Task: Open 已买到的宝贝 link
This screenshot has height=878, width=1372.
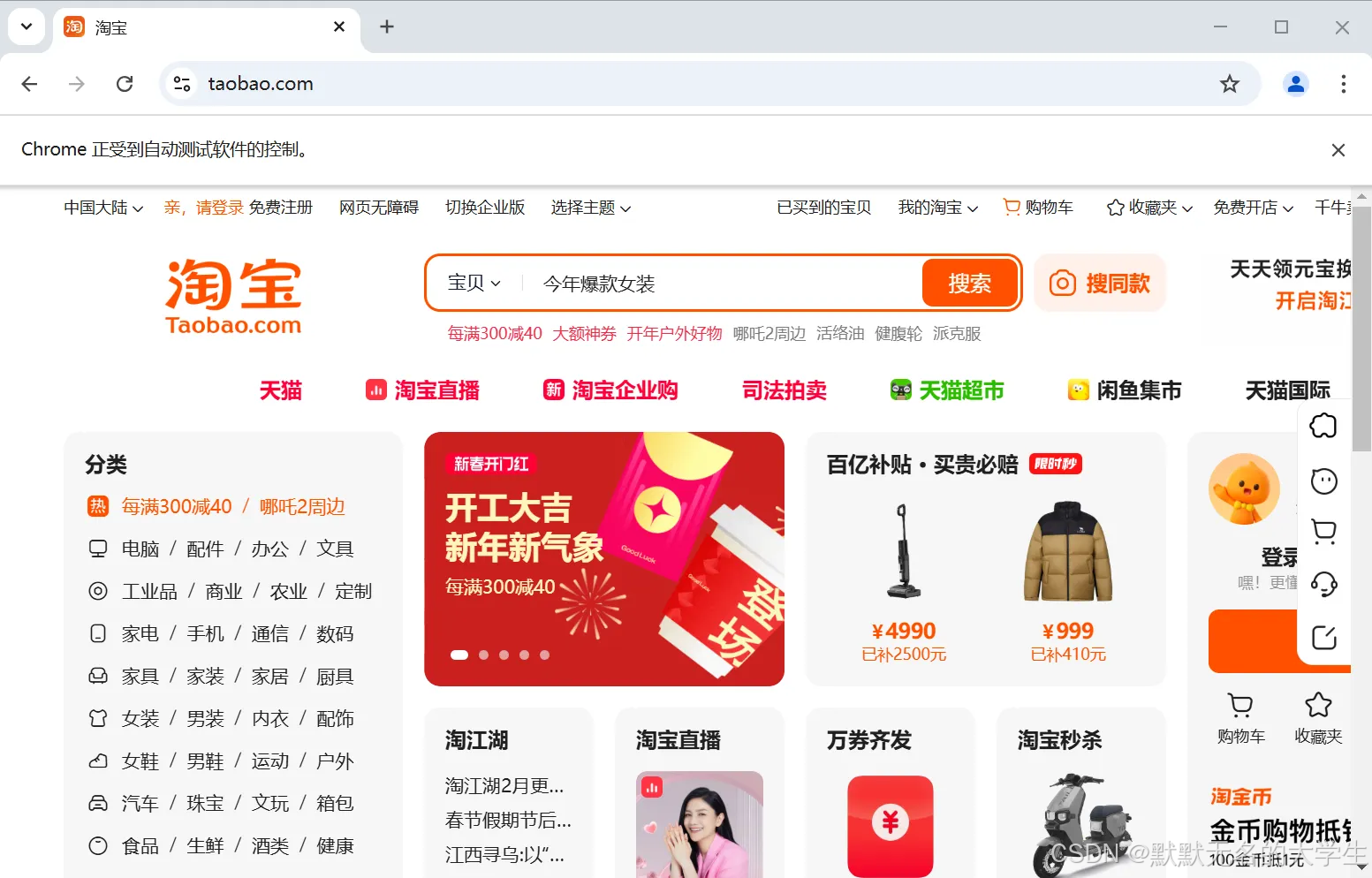Action: [x=824, y=208]
